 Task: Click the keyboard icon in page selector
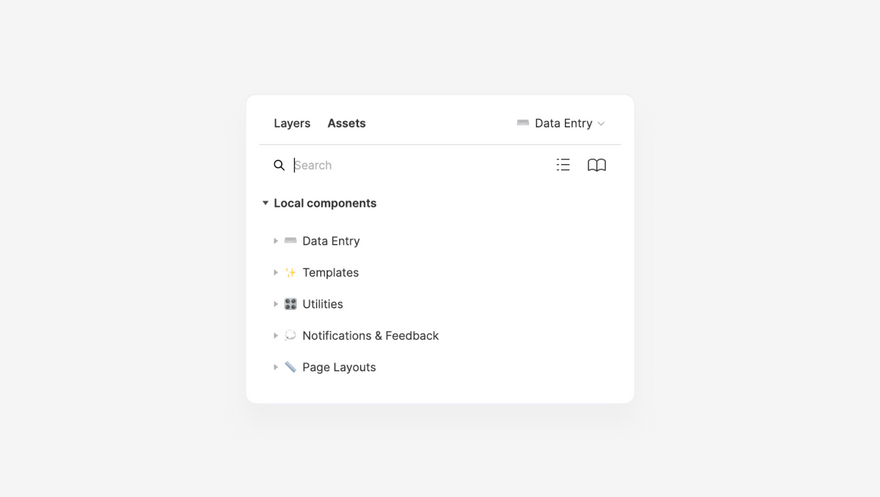tap(522, 123)
